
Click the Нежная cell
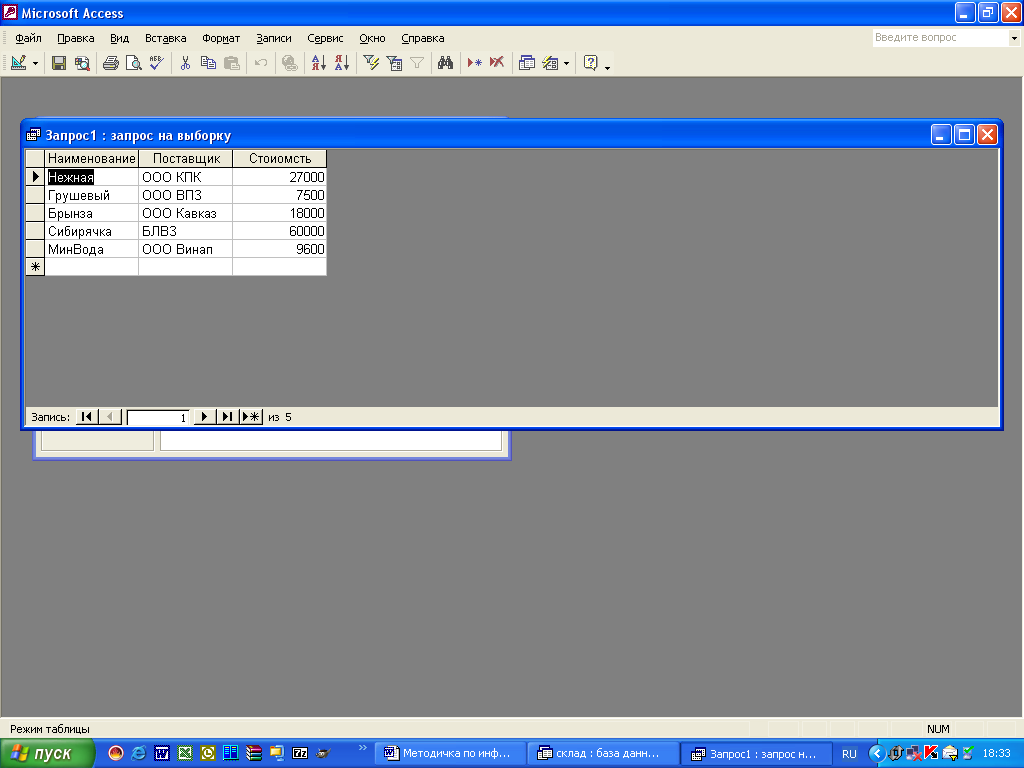click(x=91, y=177)
